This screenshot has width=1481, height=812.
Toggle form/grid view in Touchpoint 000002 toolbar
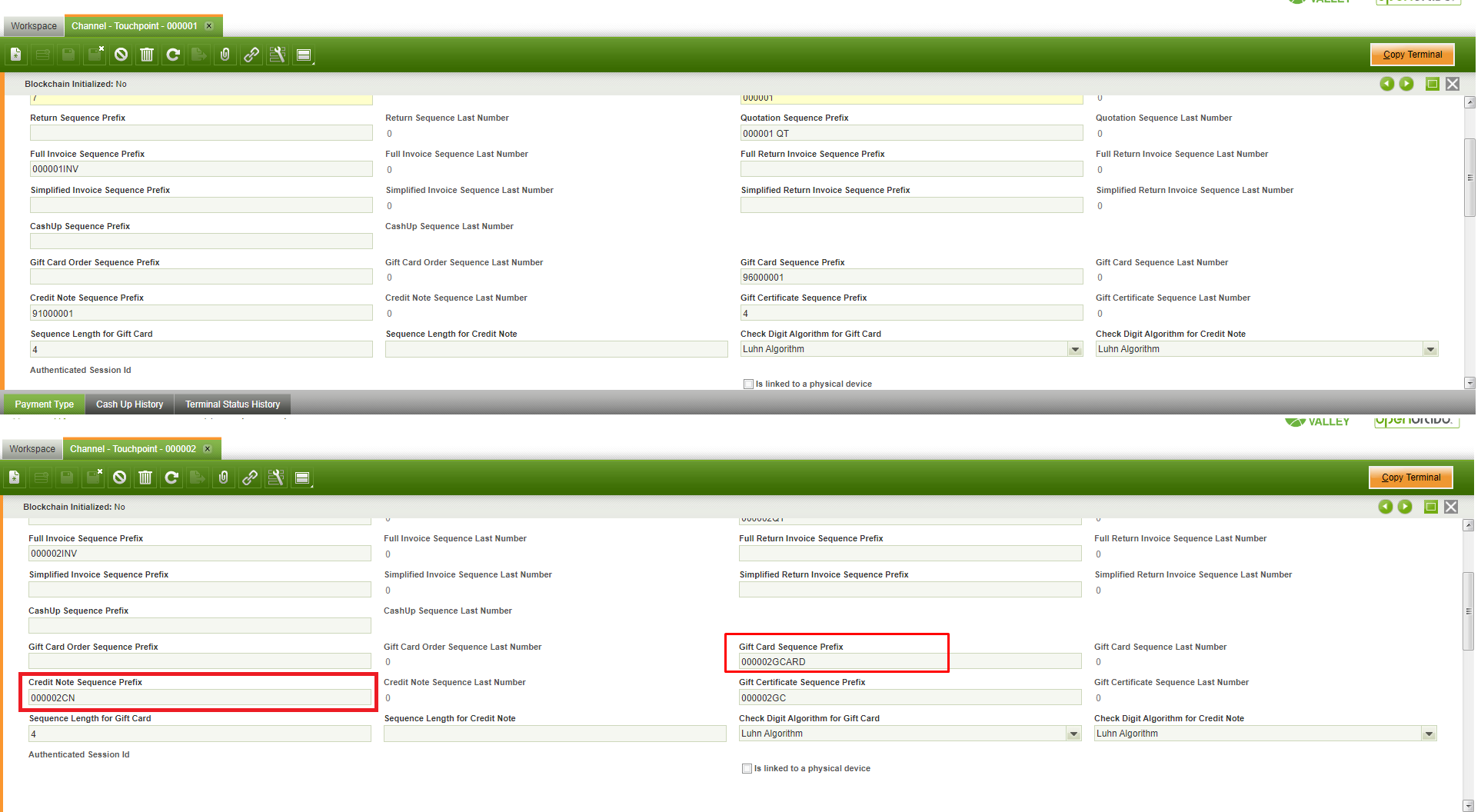point(302,478)
